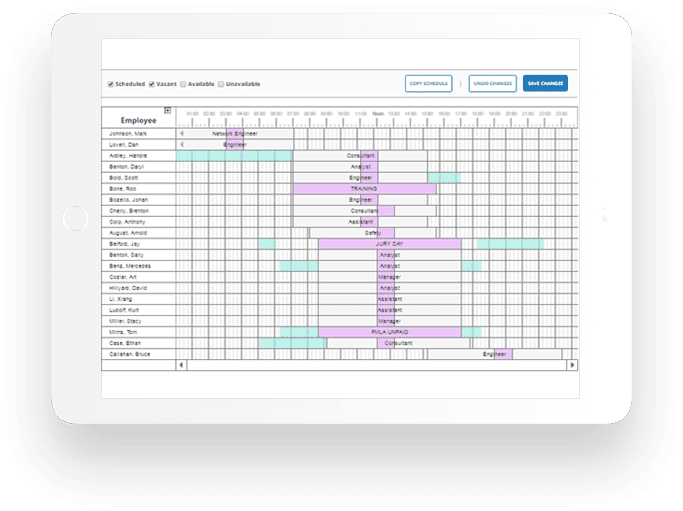Select the TRAINING block for Bone, Rob

(365, 189)
